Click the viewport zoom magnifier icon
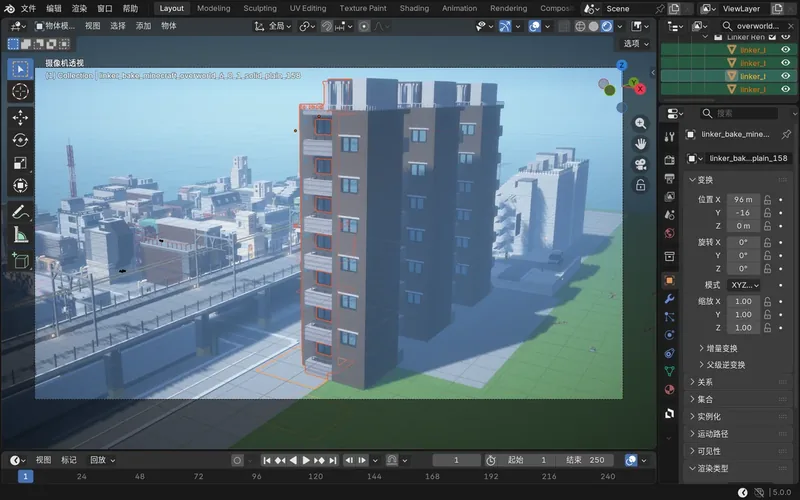 [640, 123]
